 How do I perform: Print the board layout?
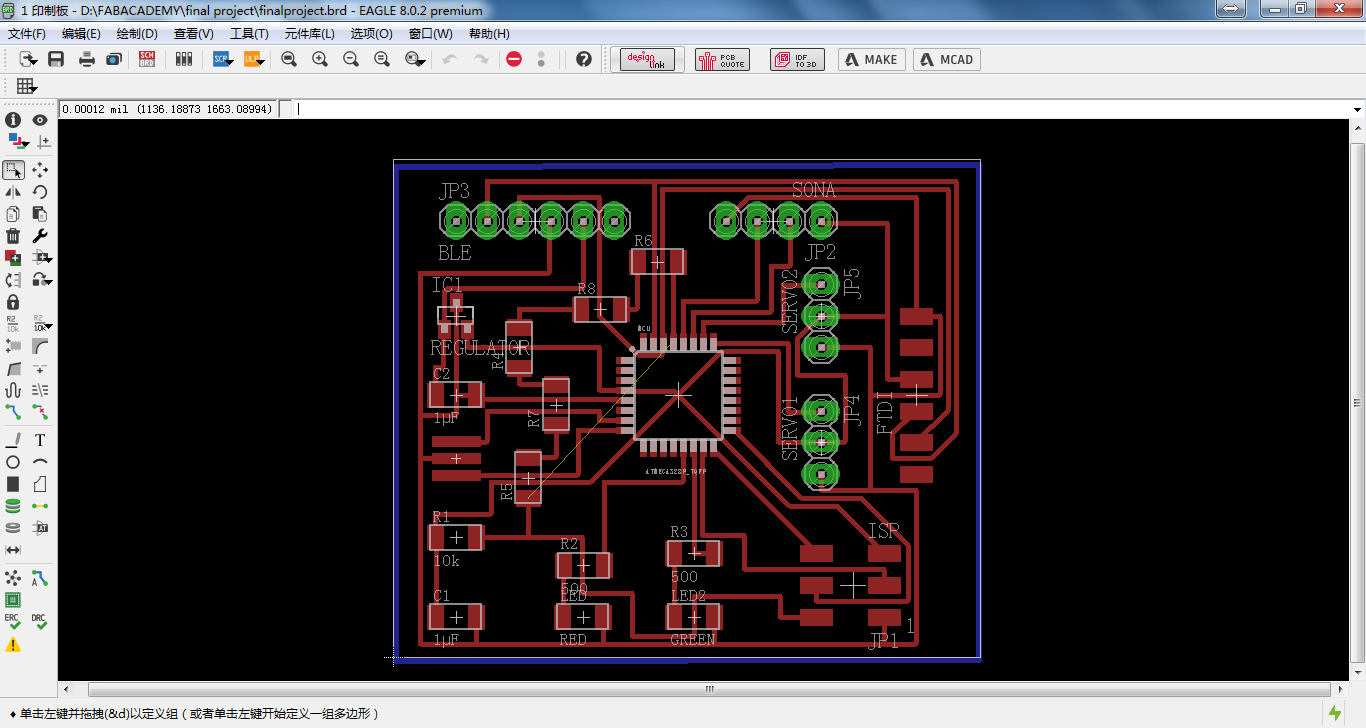click(87, 60)
